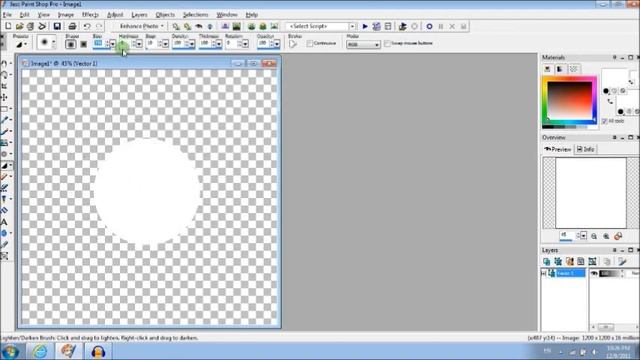Open the Effects menu
640x360 pixels.
(x=90, y=15)
